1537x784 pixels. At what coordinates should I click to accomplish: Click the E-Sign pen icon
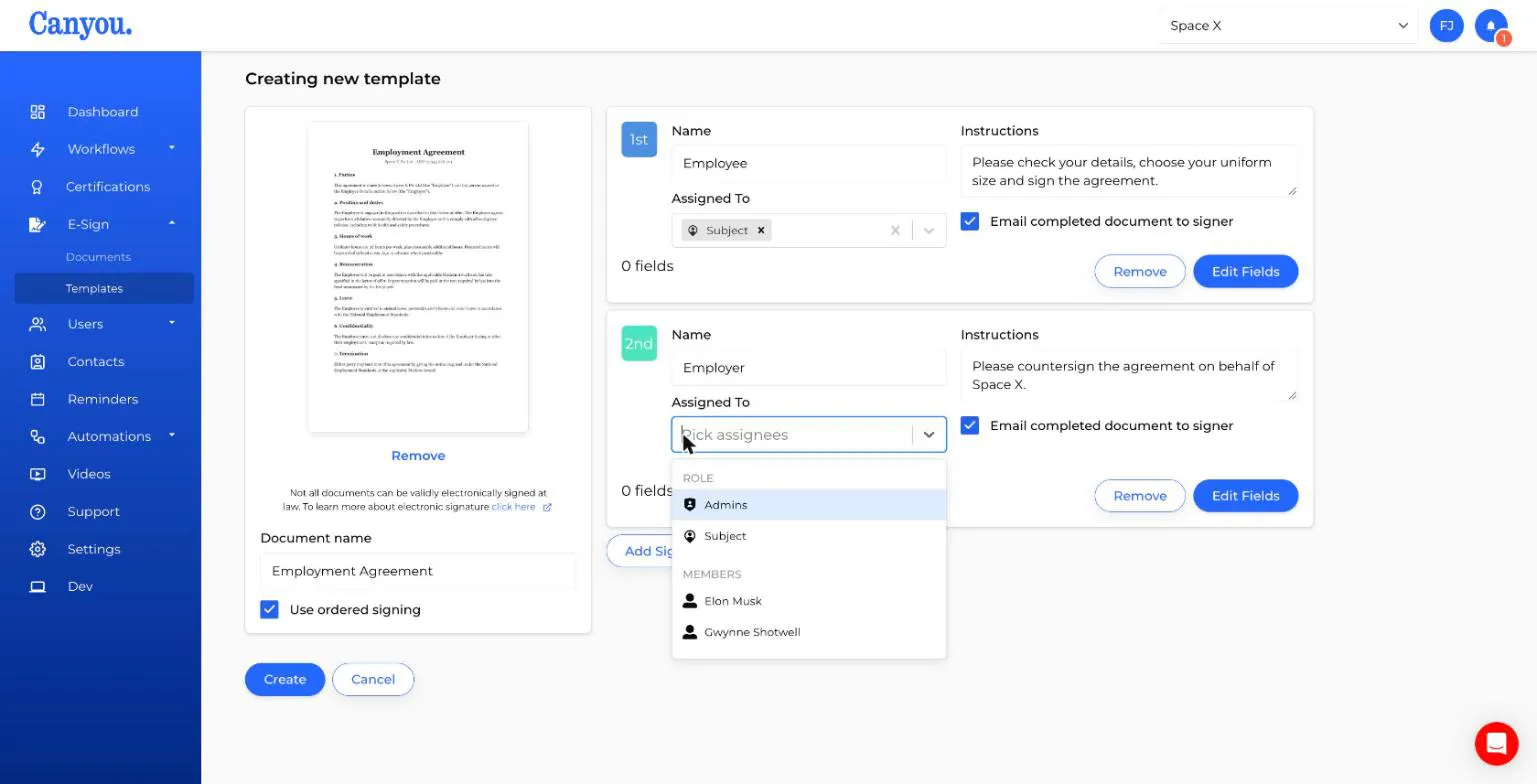click(37, 224)
